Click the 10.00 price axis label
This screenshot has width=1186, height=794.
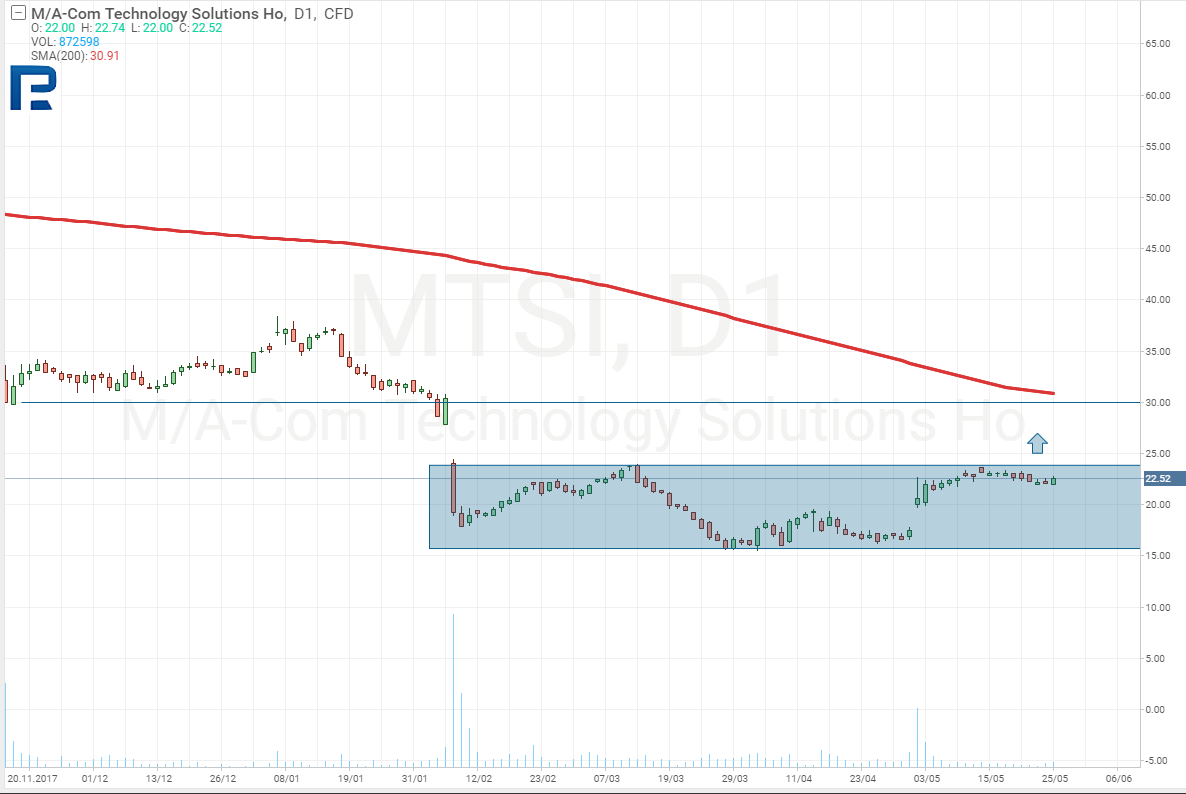[x=1157, y=607]
